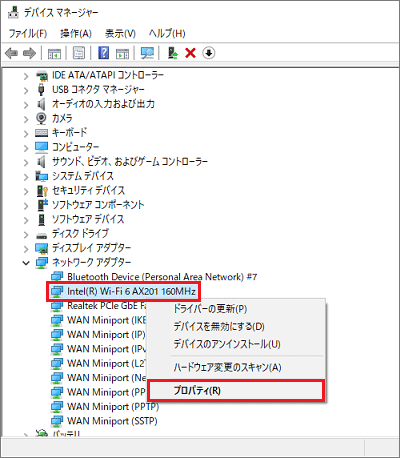400x458 pixels.
Task: Click the ネットワーク アダプター category icon
Action: [41, 262]
